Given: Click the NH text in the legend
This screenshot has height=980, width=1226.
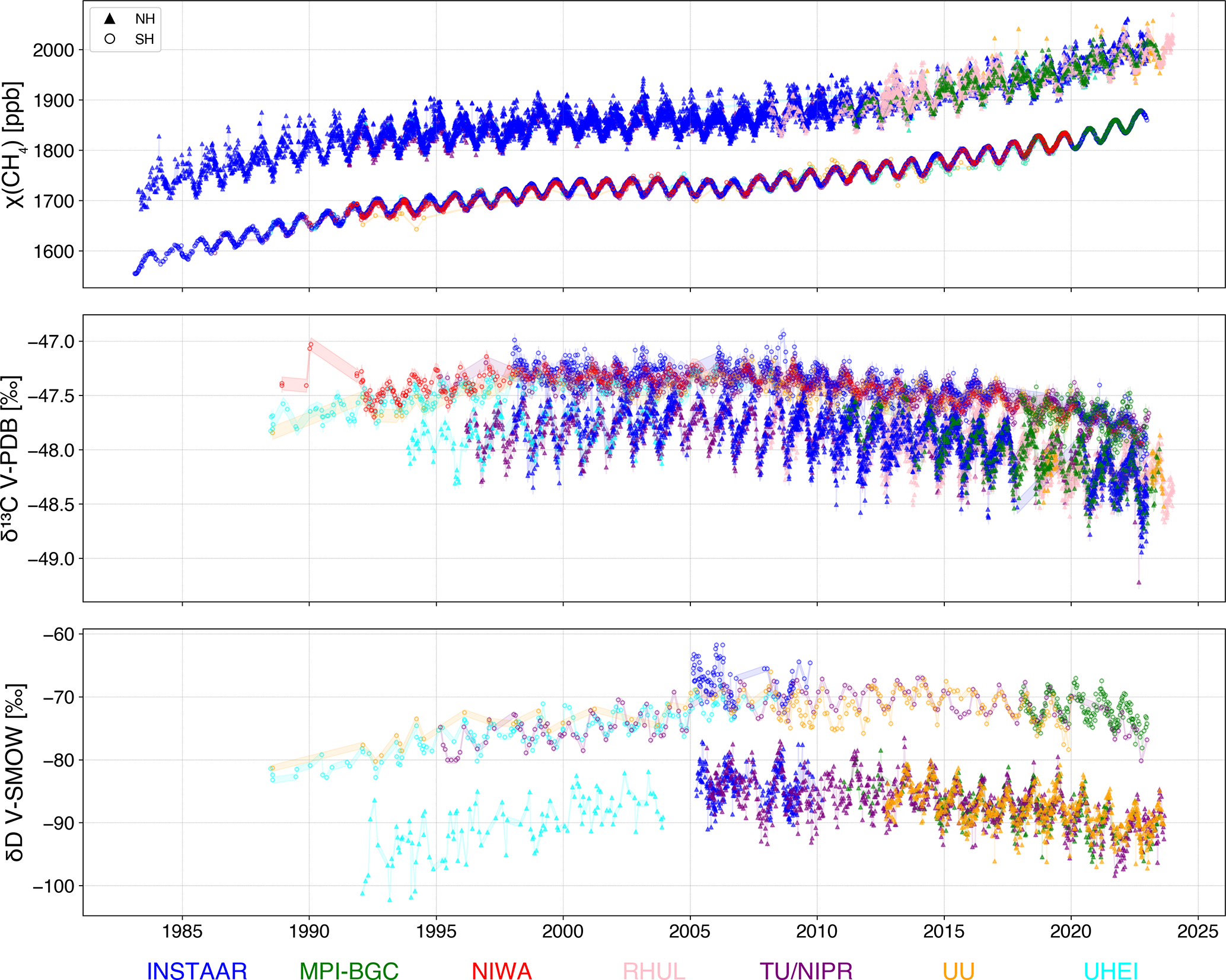Looking at the screenshot, I should tap(145, 19).
